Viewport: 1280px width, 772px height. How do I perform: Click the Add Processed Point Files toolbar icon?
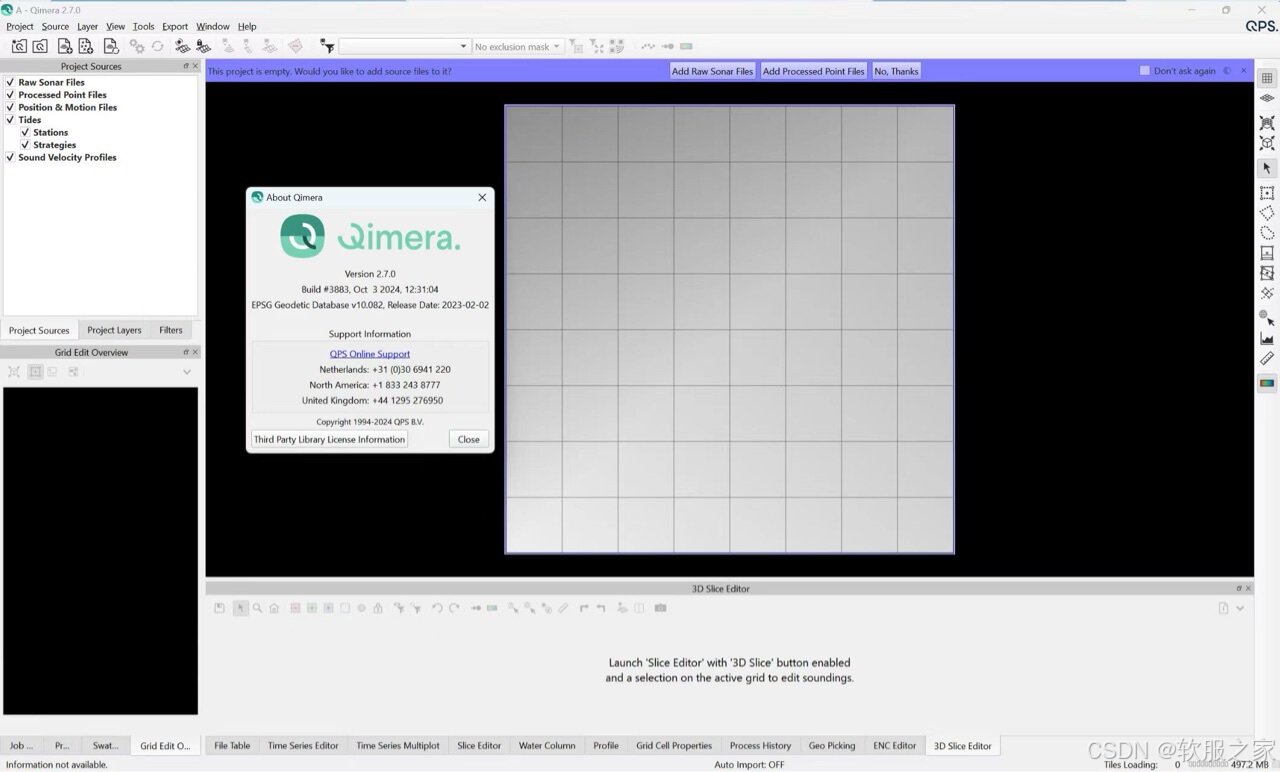[86, 46]
